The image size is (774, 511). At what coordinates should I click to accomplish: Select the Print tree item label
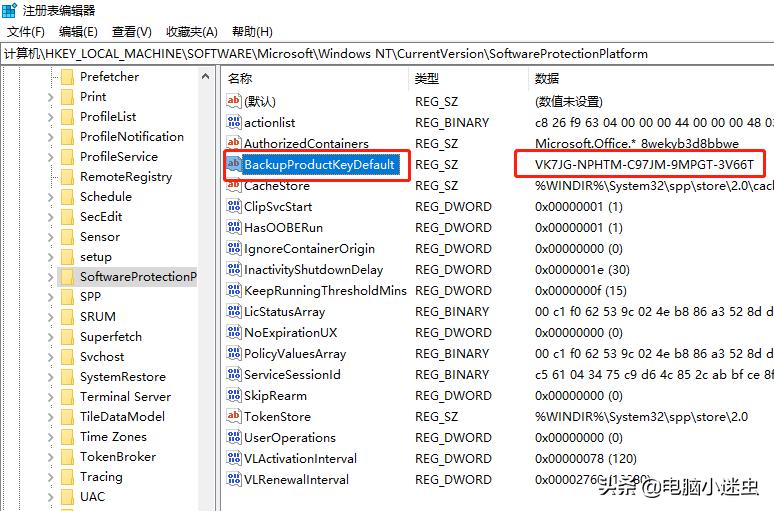pyautogui.click(x=93, y=97)
